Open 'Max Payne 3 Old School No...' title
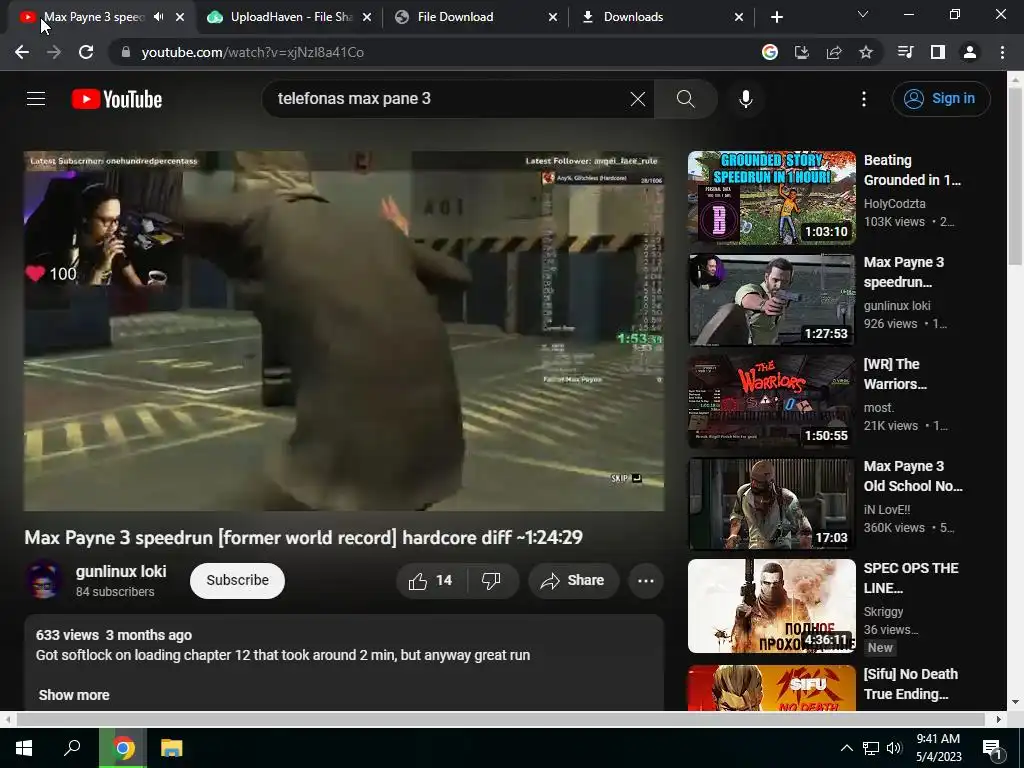1024x768 pixels. (913, 475)
